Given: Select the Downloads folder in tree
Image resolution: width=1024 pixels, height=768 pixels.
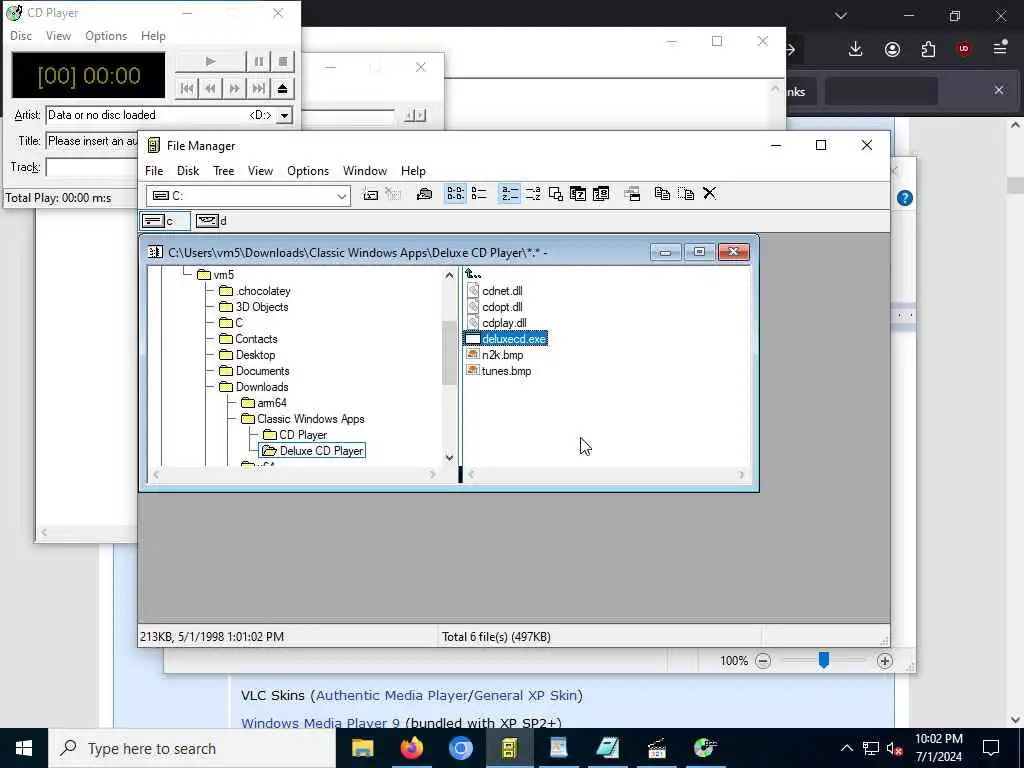Looking at the screenshot, I should point(253,387).
